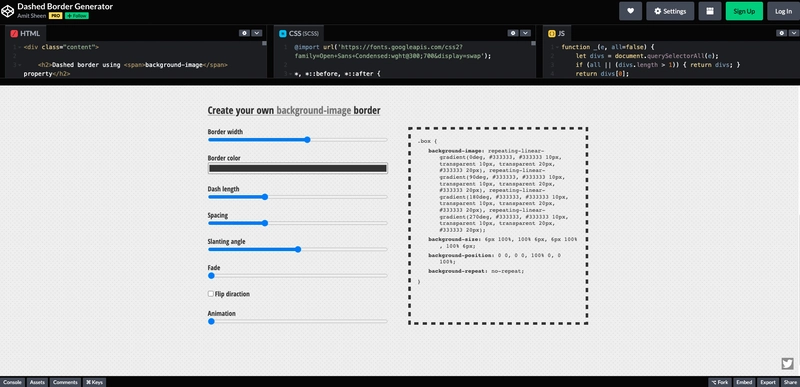Select the HTML editor tab

26,34
